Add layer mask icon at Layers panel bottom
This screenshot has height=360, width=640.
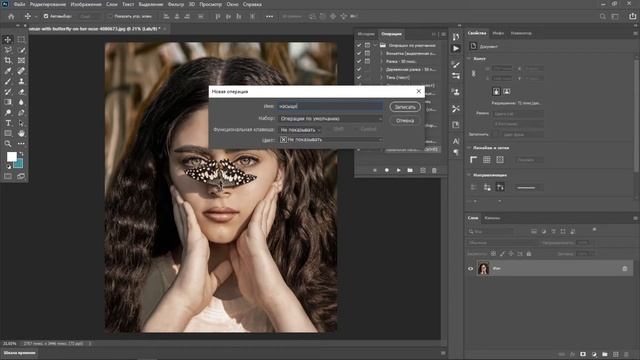(583, 354)
